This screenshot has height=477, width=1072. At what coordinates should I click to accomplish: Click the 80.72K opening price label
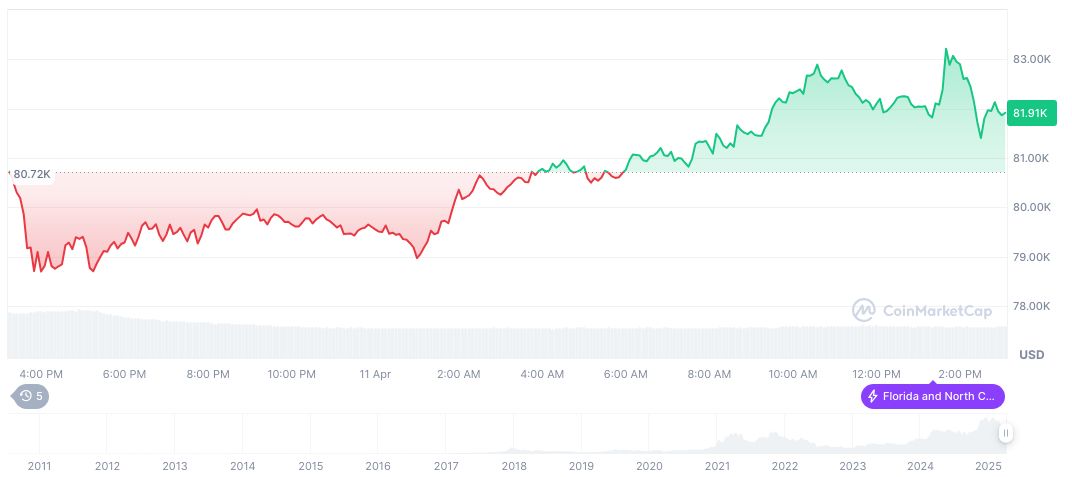coord(31,175)
